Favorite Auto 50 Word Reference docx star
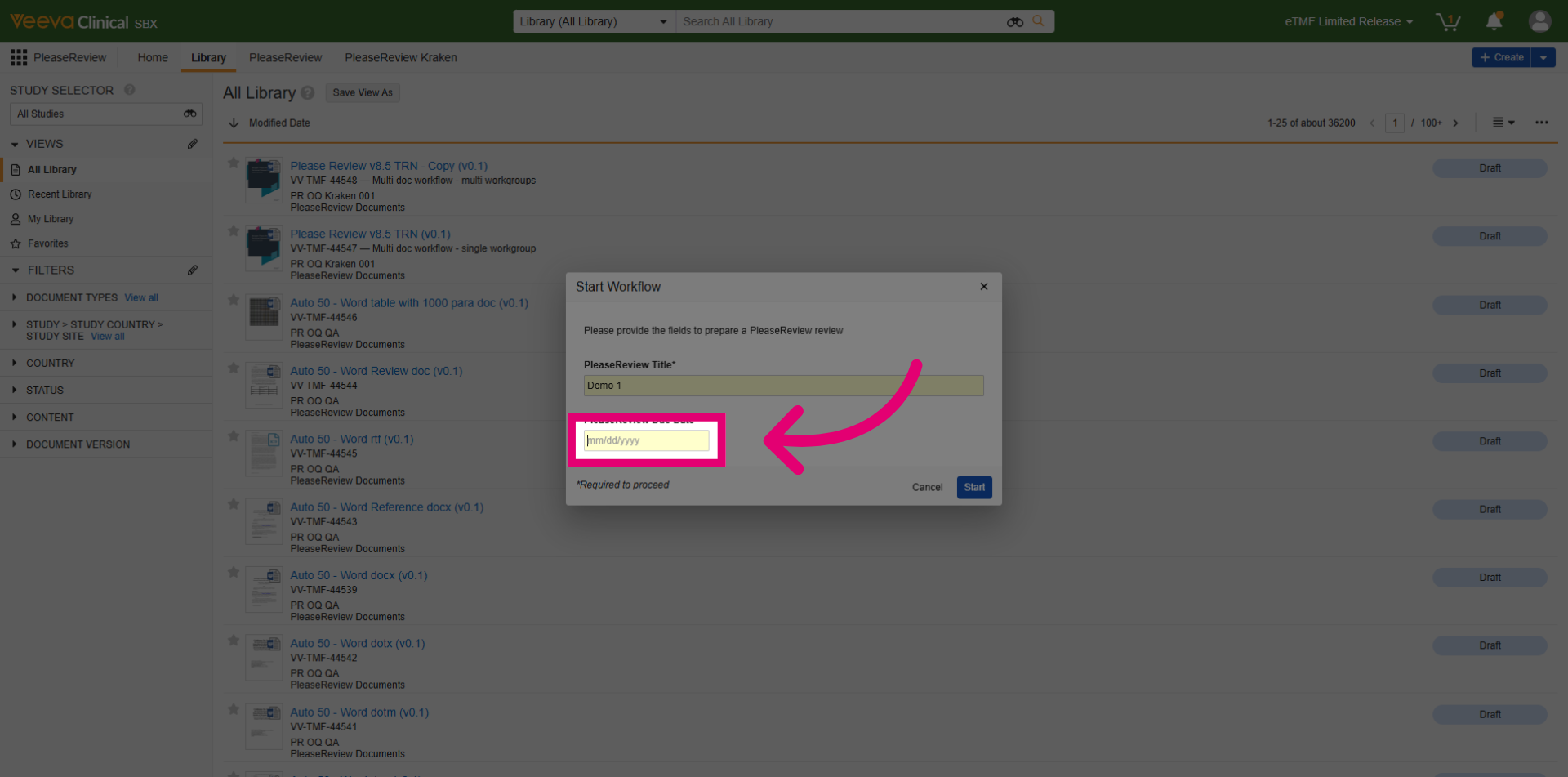The width and height of the screenshot is (1568, 777). pos(234,504)
